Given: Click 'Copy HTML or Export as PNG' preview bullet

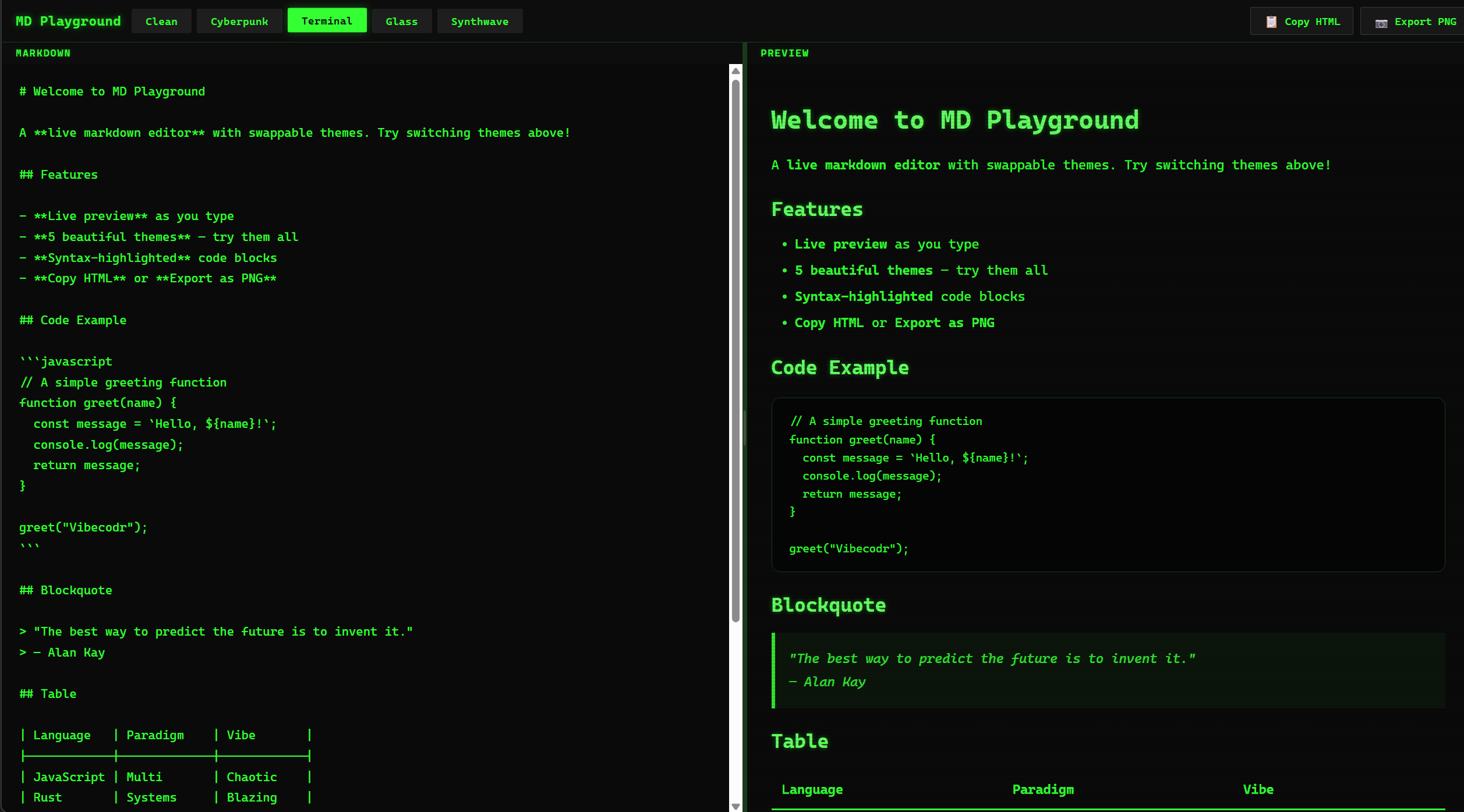Looking at the screenshot, I should point(894,323).
